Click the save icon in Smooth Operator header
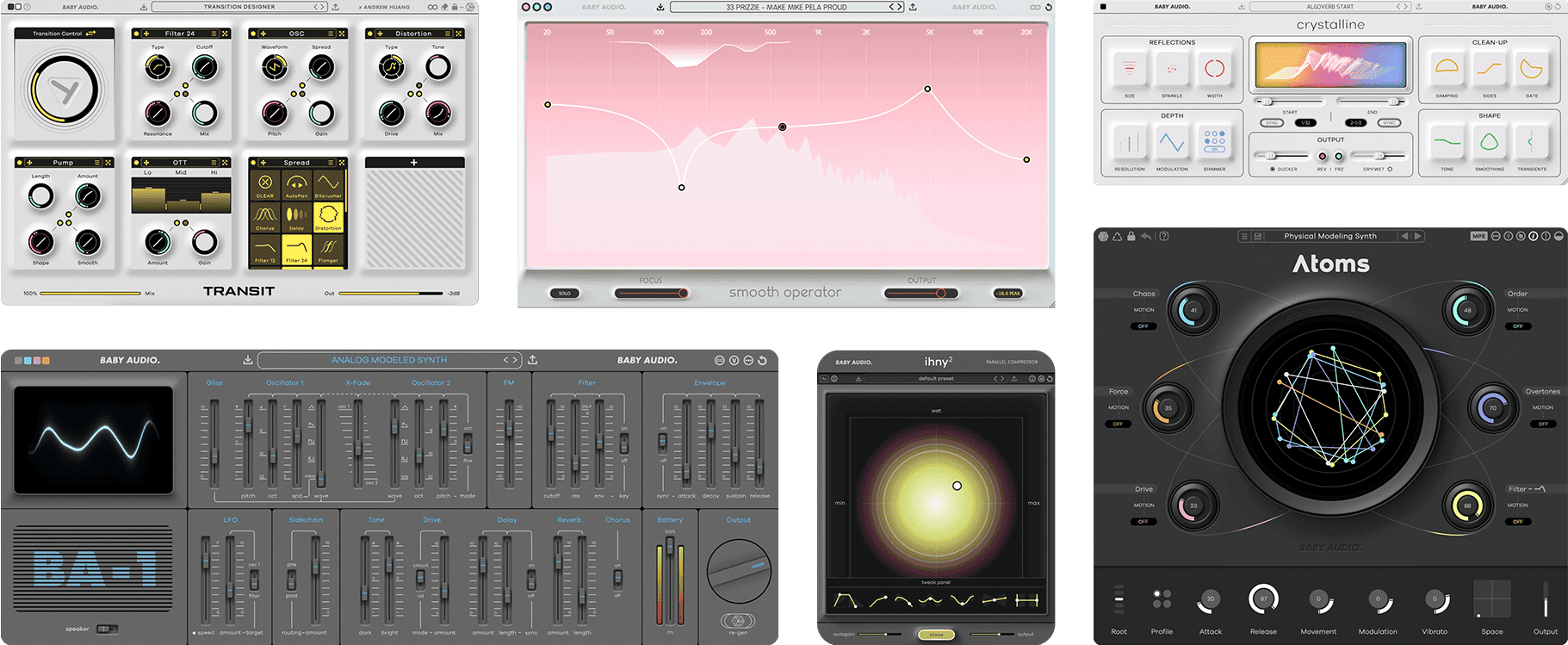This screenshot has width=1568, height=645. [x=660, y=7]
